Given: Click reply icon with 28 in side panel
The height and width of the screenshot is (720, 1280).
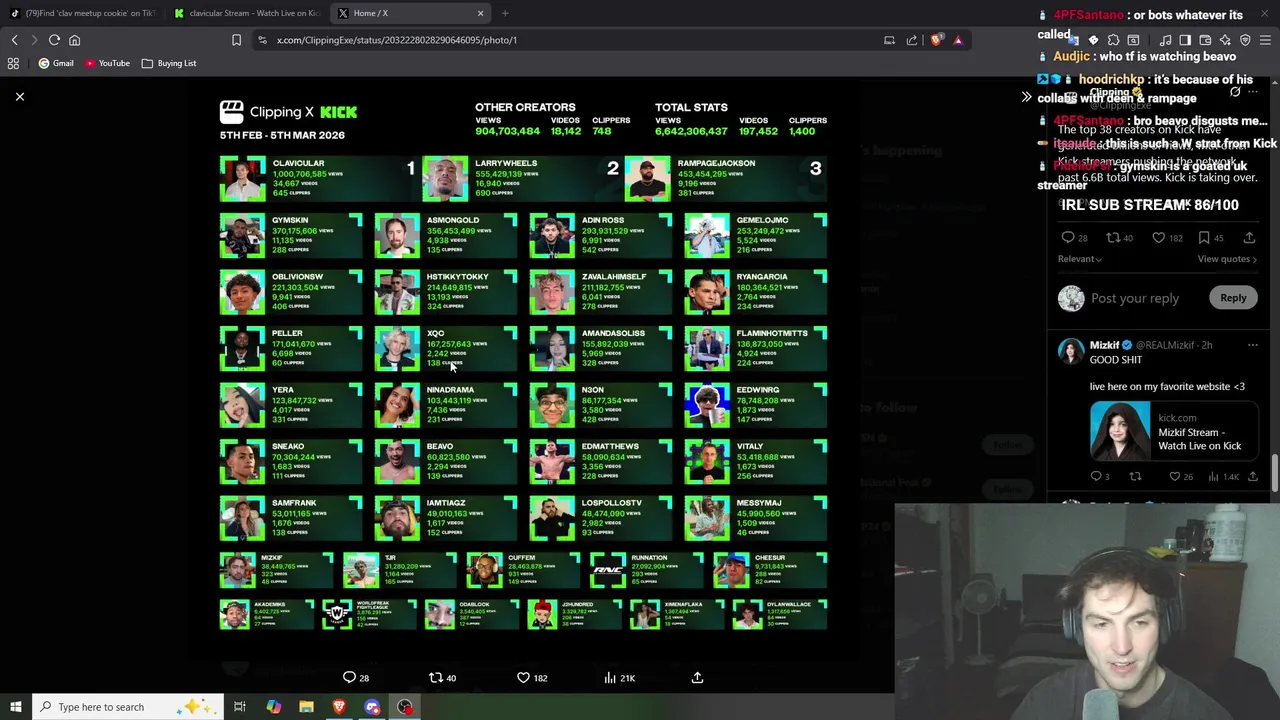Looking at the screenshot, I should [x=1075, y=238].
